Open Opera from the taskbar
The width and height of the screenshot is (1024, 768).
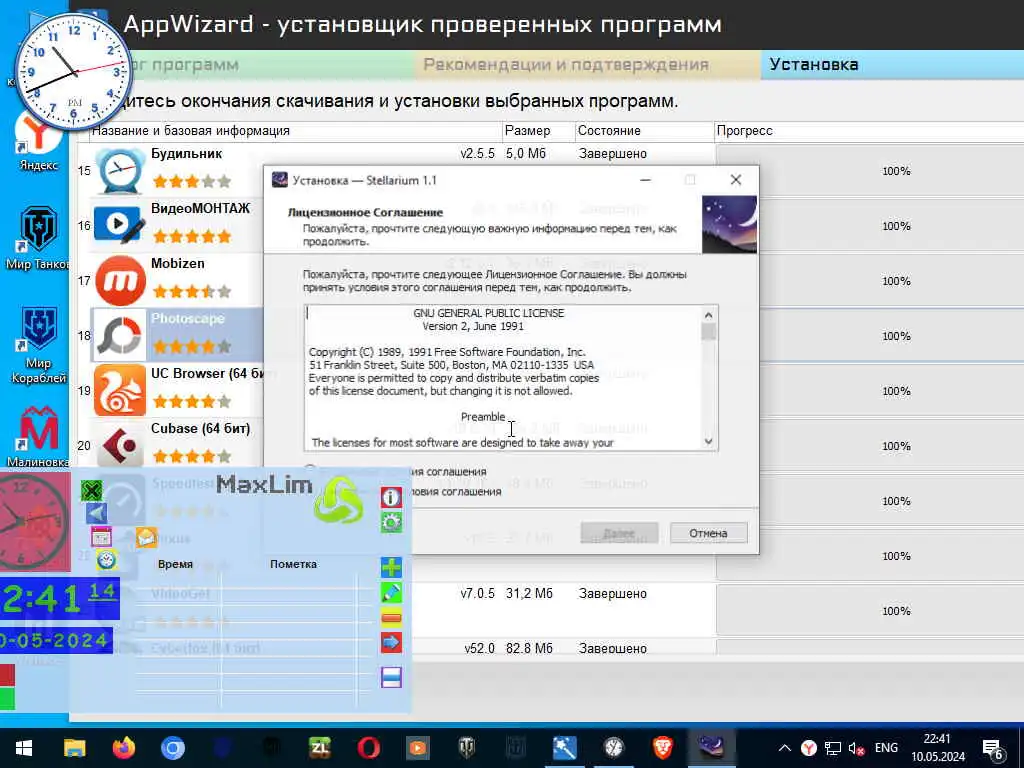coord(368,748)
